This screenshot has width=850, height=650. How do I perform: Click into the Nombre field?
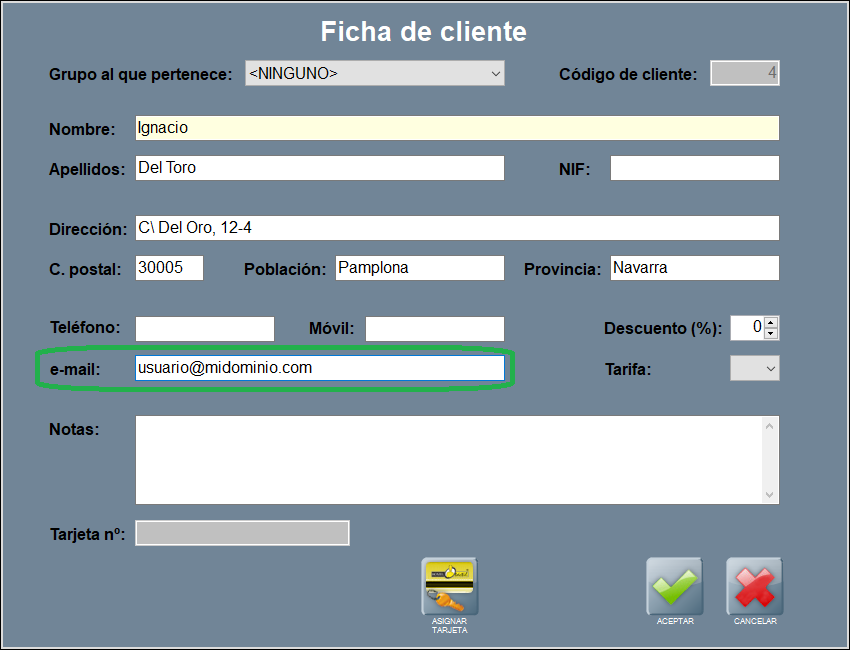tap(456, 128)
